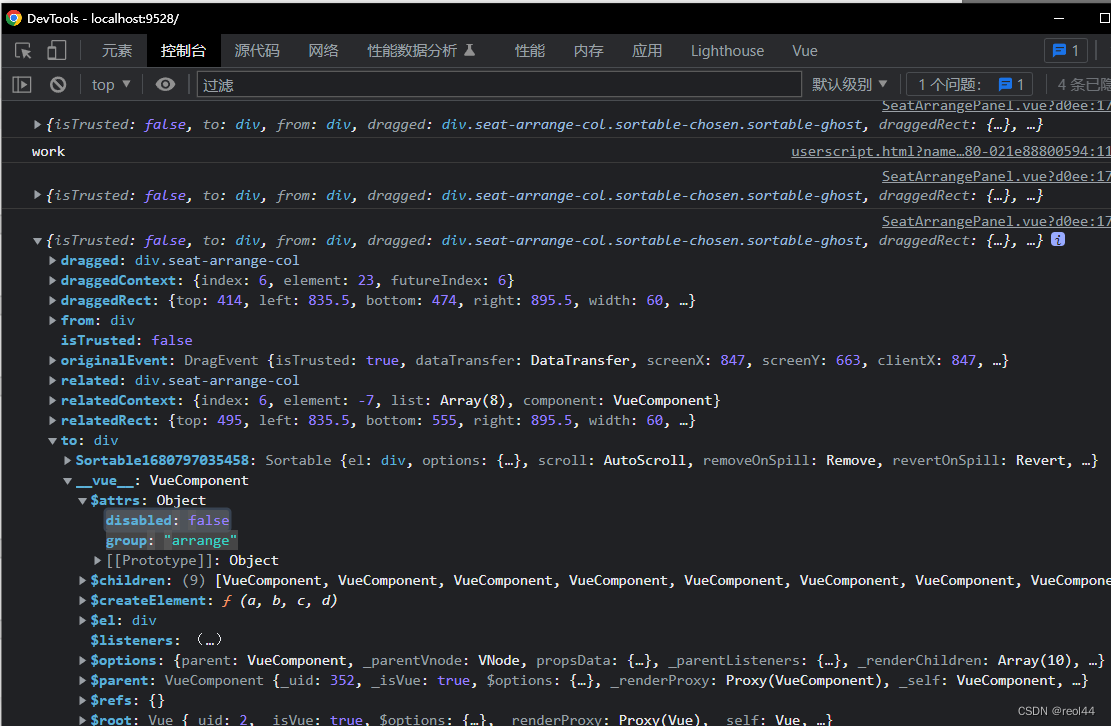Clear the console with the ban icon
Viewport: 1111px width, 726px height.
point(58,85)
